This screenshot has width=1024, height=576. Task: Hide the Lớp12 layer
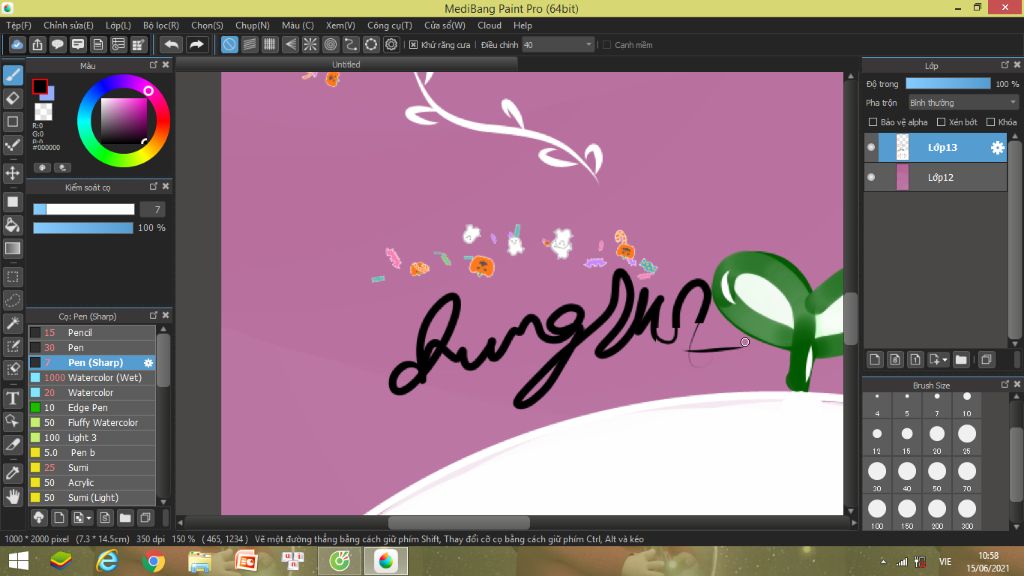pyautogui.click(x=871, y=178)
